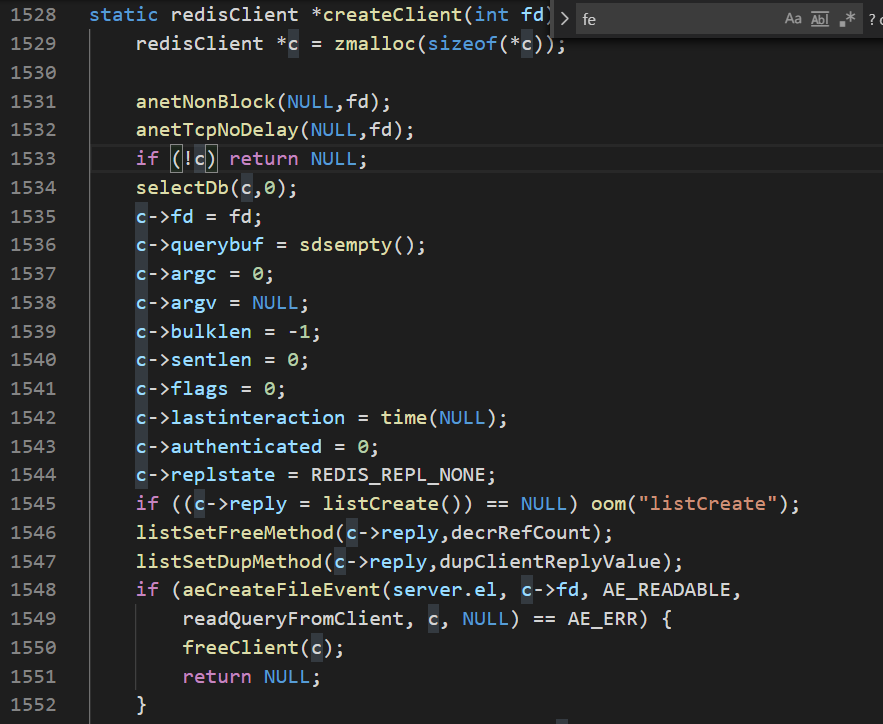Click anetTcpNoDelay function call
Image resolution: width=883 pixels, height=724 pixels.
217,130
